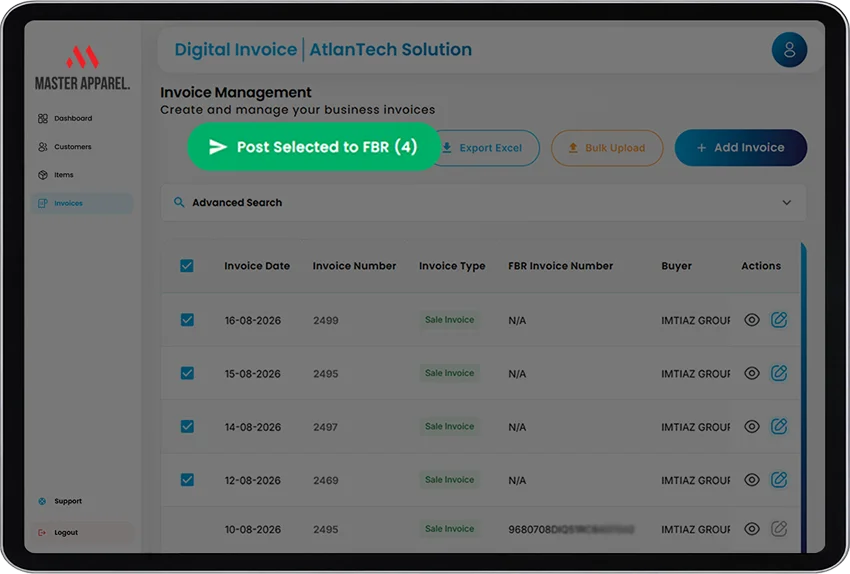Image resolution: width=850 pixels, height=574 pixels.
Task: Click the date 14-08-2026 cell
Action: [253, 428]
